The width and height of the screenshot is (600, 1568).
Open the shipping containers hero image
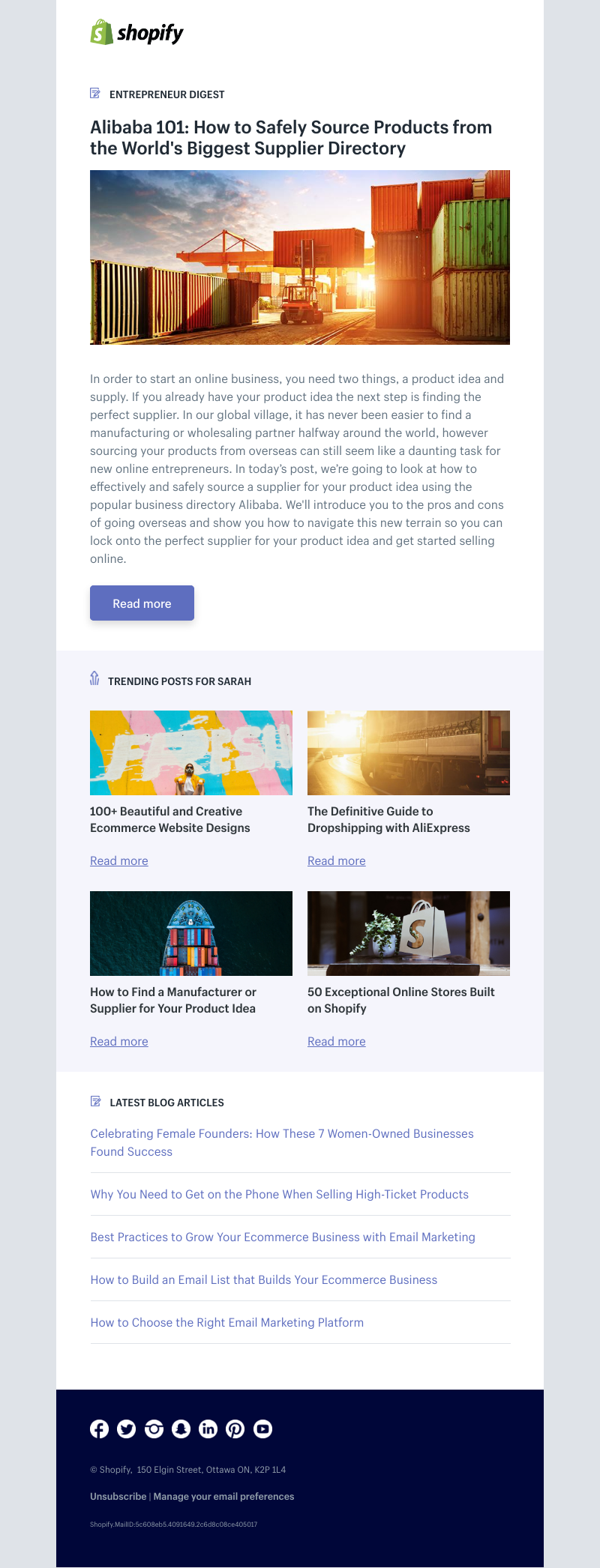[300, 257]
